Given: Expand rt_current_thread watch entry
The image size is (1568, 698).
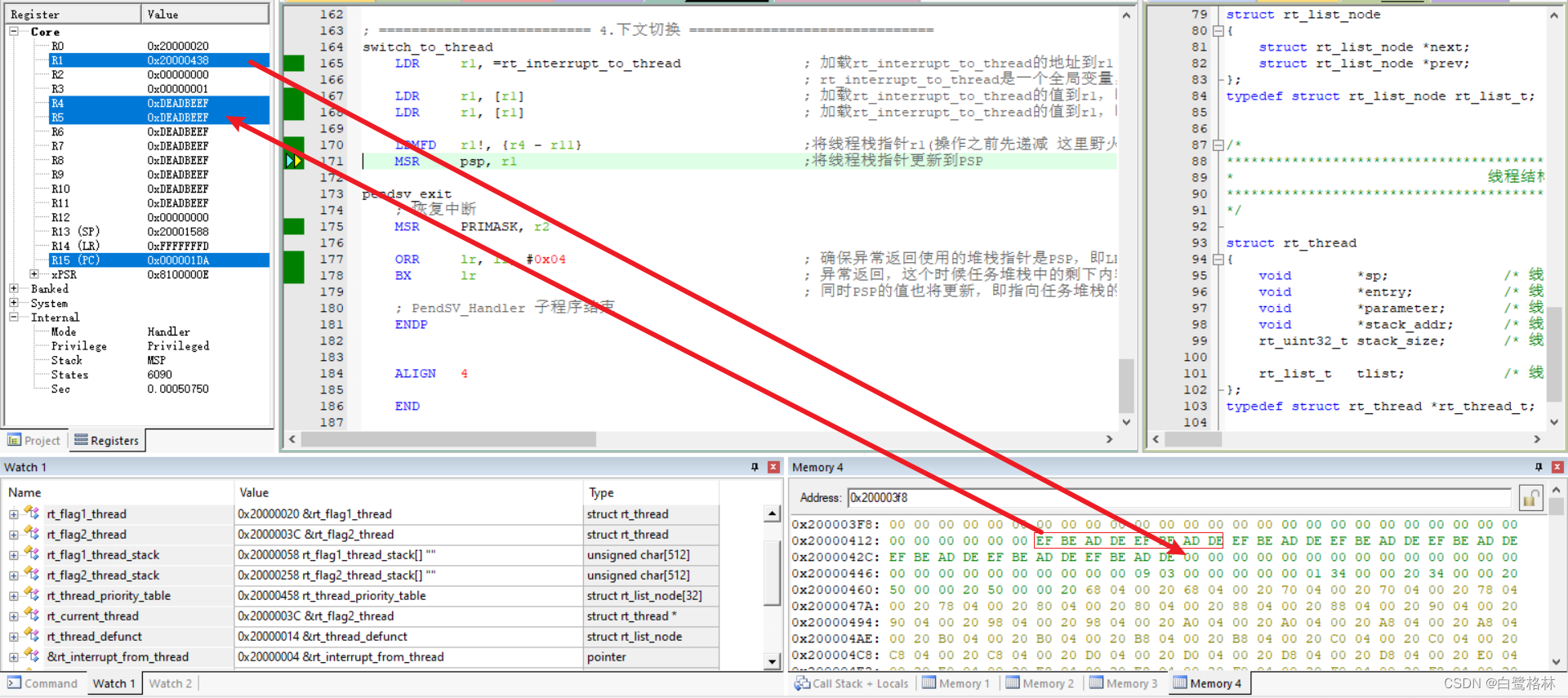Looking at the screenshot, I should (x=14, y=616).
